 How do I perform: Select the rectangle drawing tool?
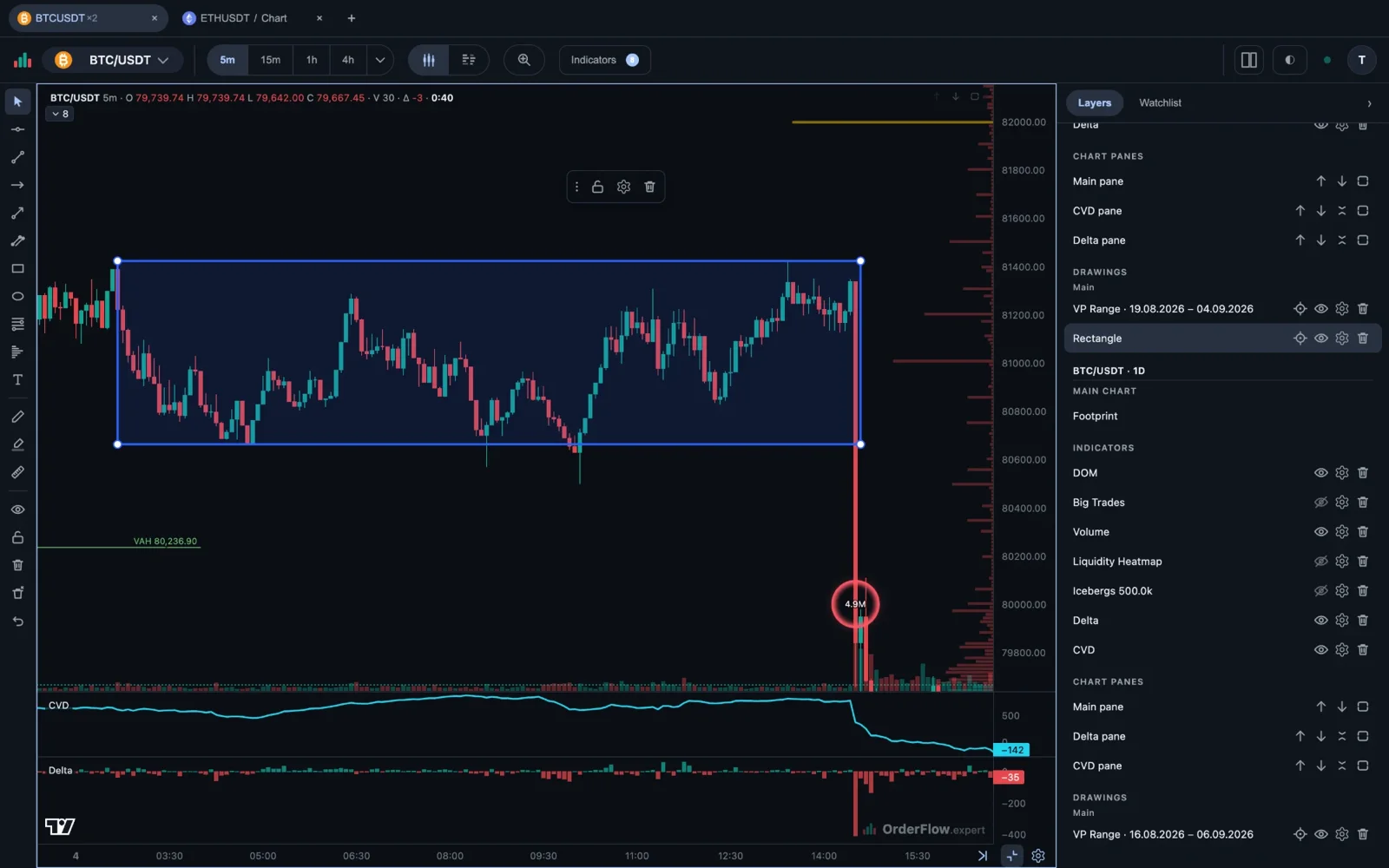point(17,269)
